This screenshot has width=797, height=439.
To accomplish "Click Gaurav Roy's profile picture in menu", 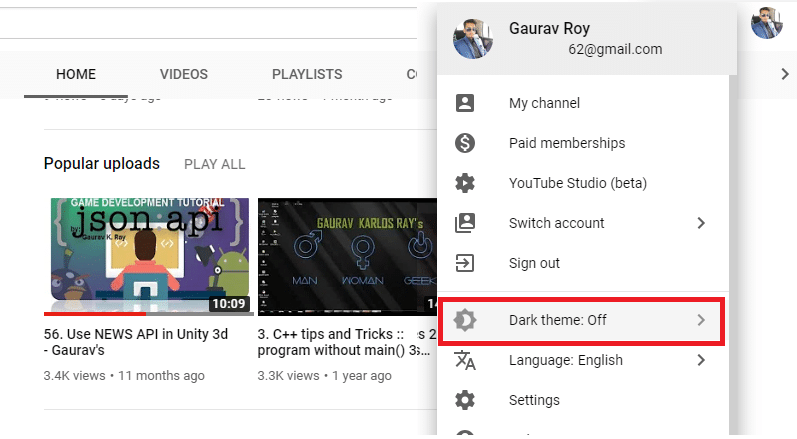I will (x=473, y=39).
